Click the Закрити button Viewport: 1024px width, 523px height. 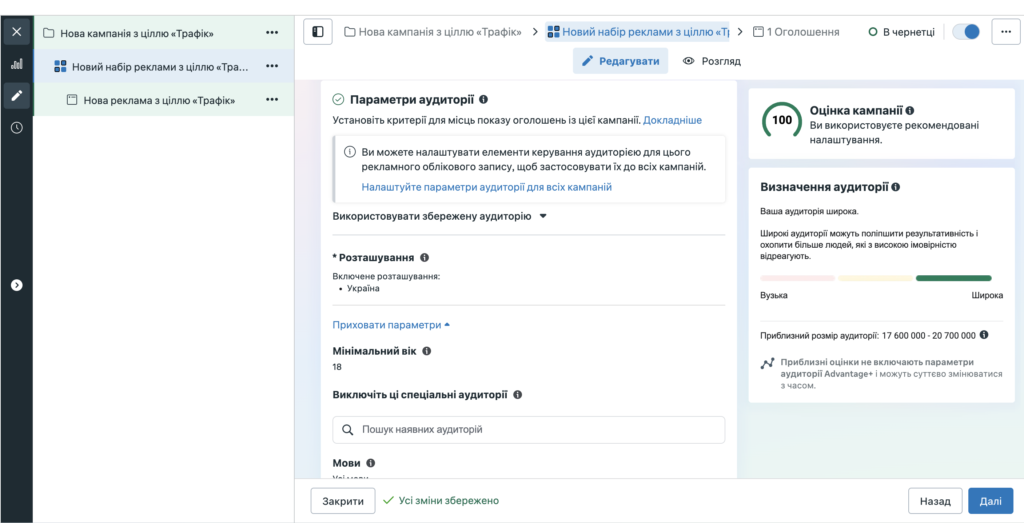(343, 501)
